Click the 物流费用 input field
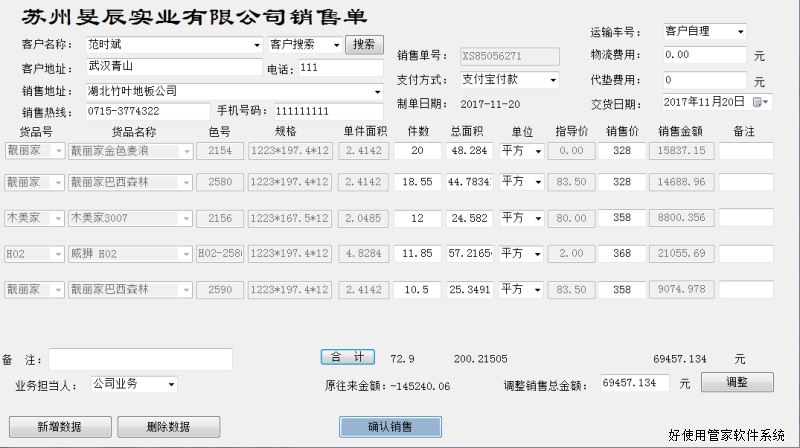 703,55
